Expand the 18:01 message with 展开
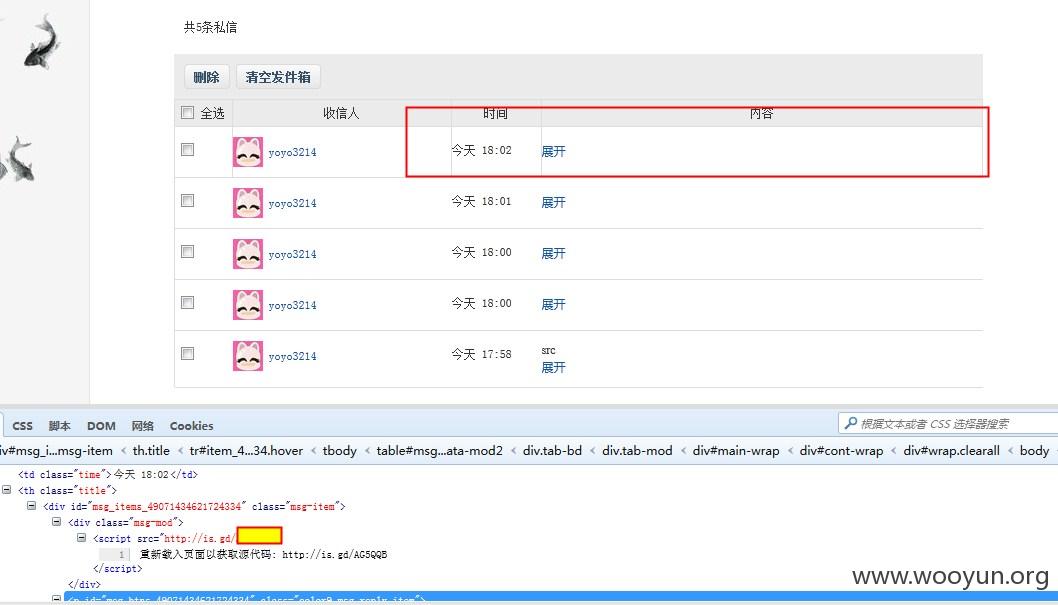Image resolution: width=1058 pixels, height=605 pixels. (x=553, y=202)
